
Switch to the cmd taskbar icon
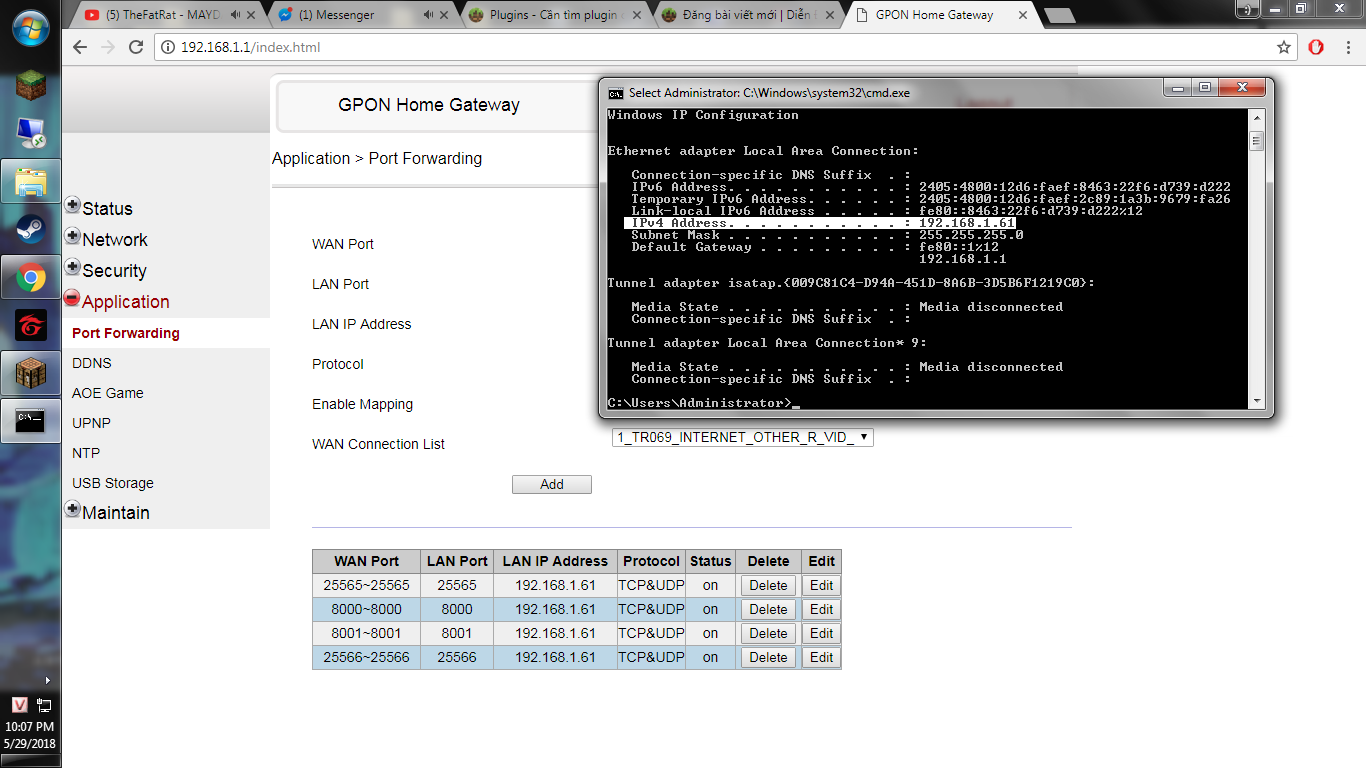pos(30,421)
